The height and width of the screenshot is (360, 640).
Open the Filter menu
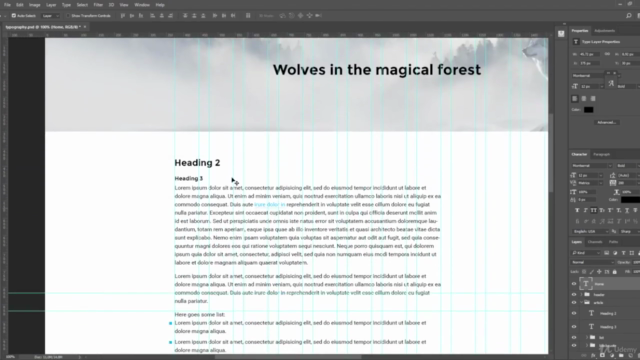click(x=98, y=5)
